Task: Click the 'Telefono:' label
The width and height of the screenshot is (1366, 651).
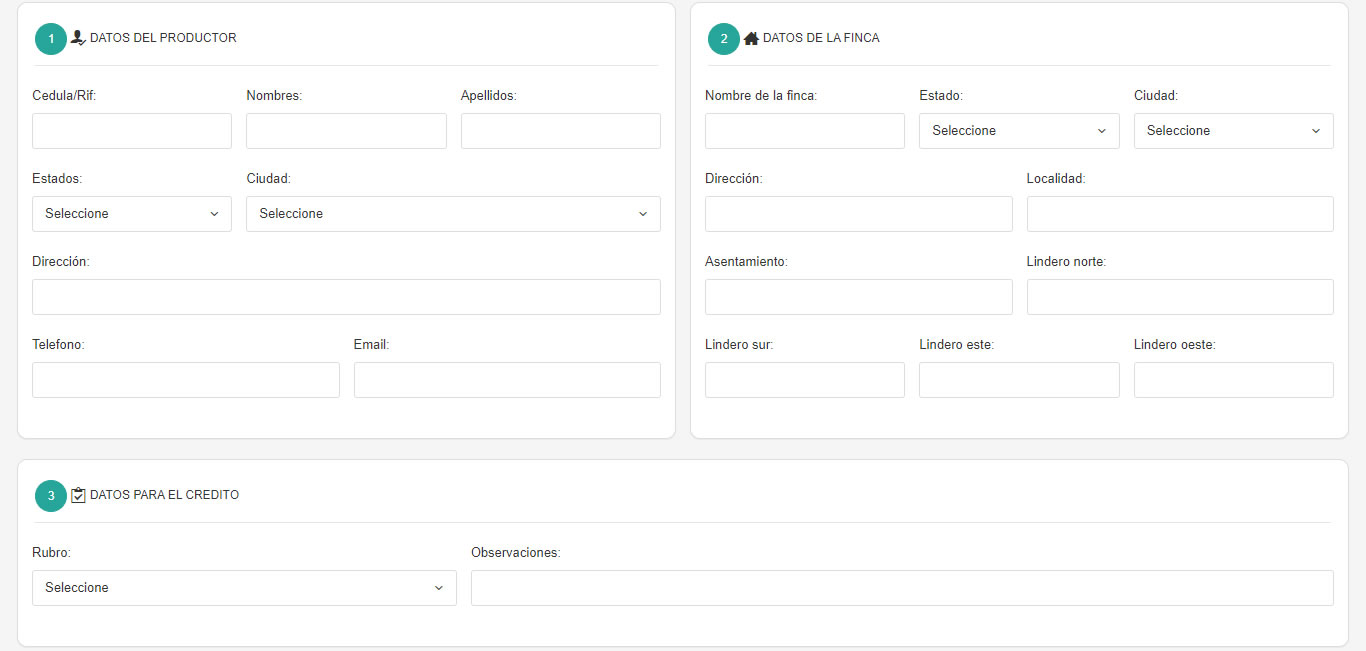Action: click(58, 345)
